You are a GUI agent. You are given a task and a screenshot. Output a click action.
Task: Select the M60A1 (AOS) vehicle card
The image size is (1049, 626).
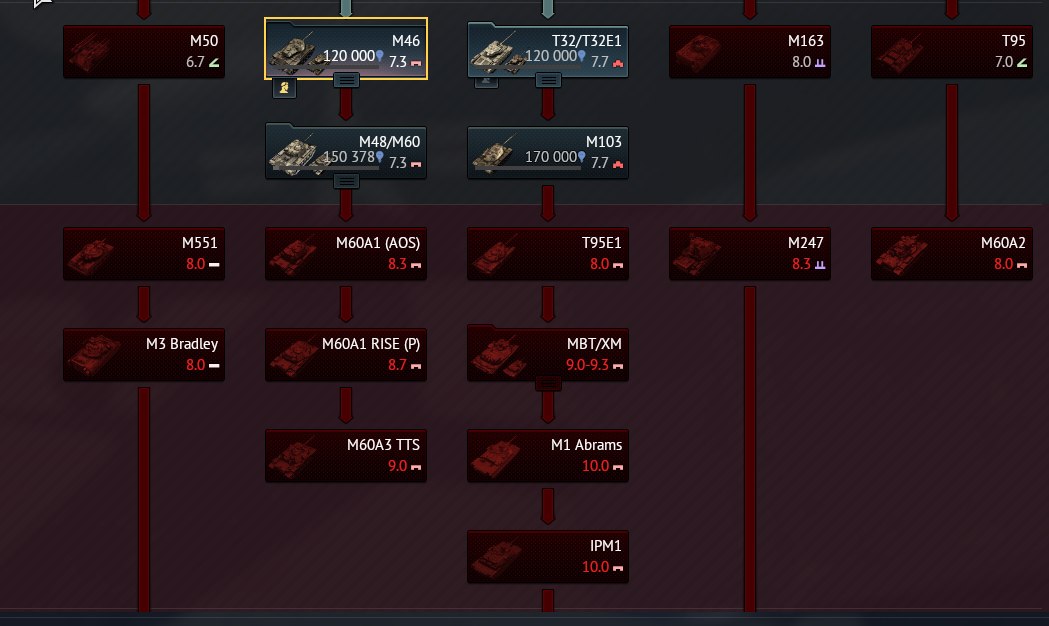(346, 253)
